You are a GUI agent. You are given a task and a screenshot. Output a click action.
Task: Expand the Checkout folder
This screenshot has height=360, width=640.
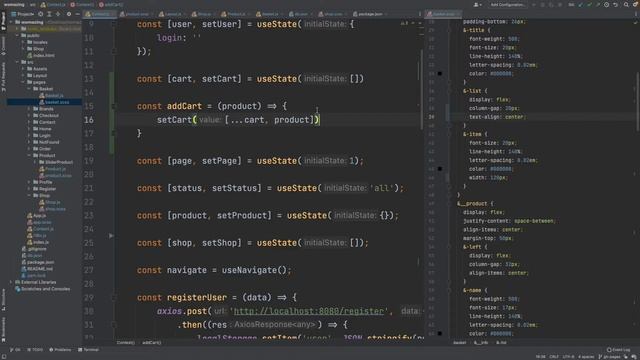click(29, 116)
